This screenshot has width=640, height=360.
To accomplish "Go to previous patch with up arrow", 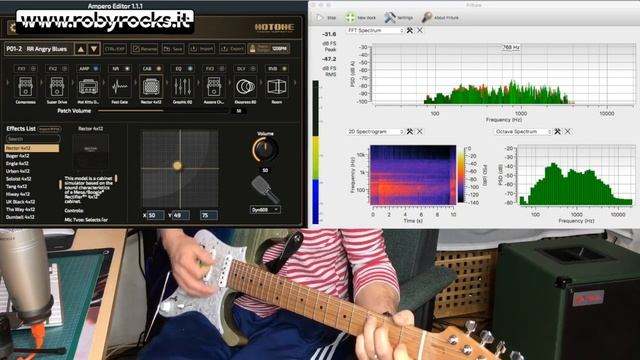I will (80, 49).
